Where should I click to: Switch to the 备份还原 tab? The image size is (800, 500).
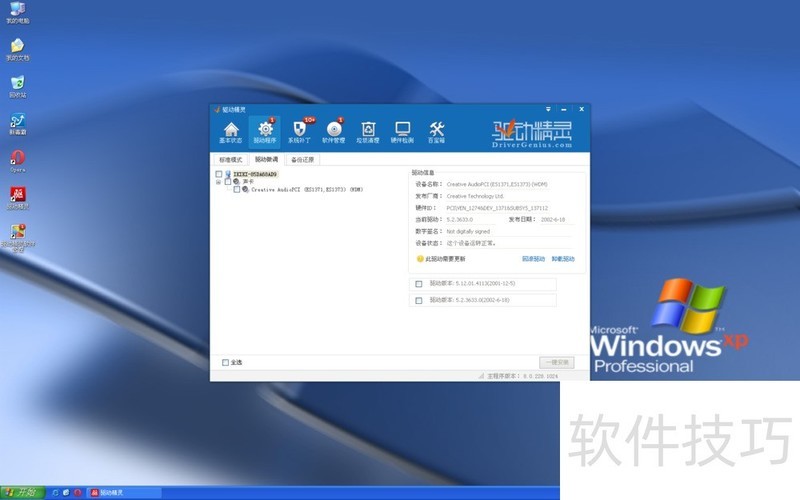coord(301,159)
